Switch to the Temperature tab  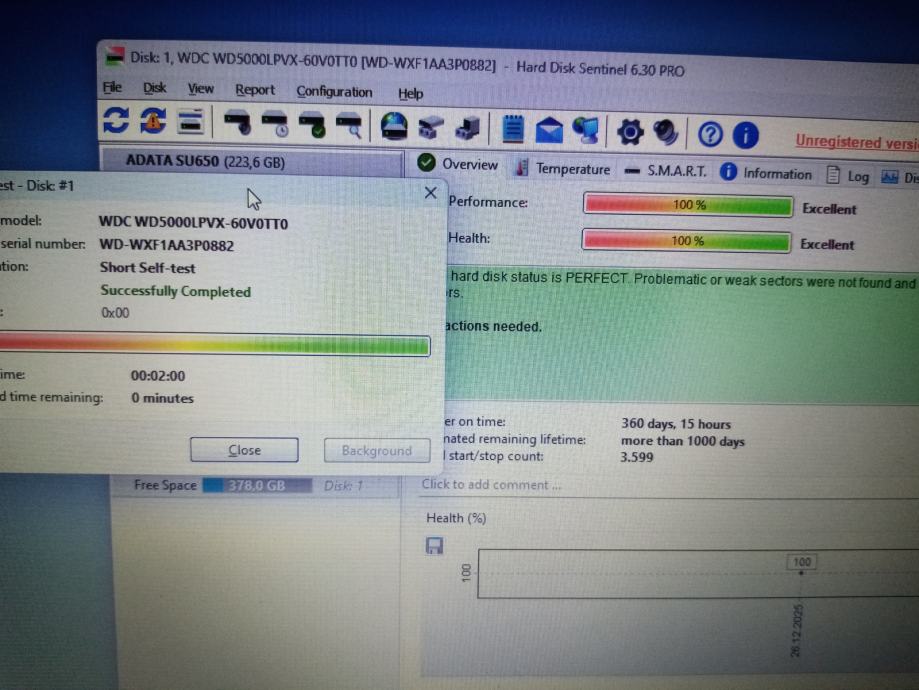coord(563,169)
